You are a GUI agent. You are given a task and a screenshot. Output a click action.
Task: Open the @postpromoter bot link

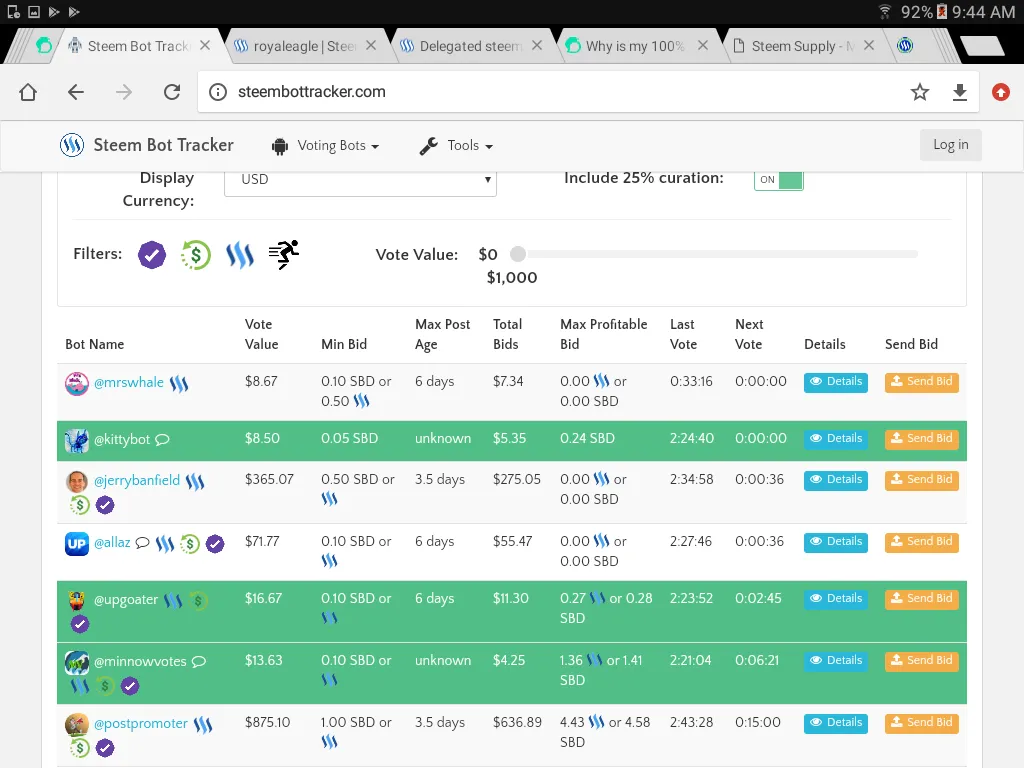(x=140, y=724)
